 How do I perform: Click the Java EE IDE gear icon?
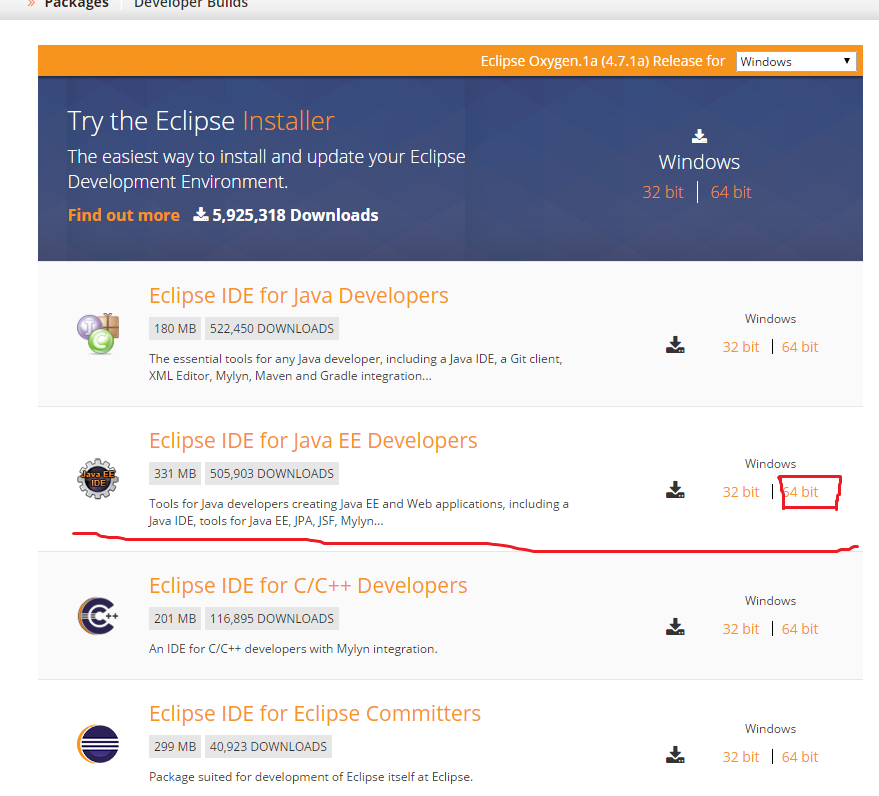pos(98,479)
